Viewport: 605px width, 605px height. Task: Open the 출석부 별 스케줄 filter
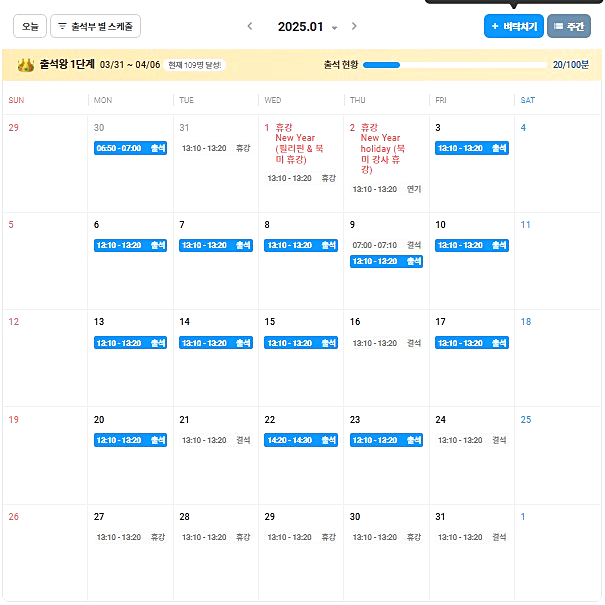tap(96, 26)
